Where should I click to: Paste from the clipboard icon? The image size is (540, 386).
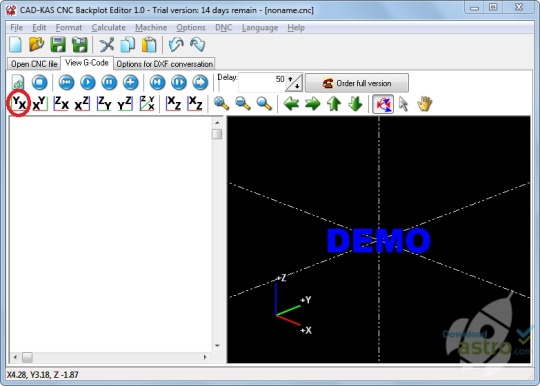tap(149, 45)
